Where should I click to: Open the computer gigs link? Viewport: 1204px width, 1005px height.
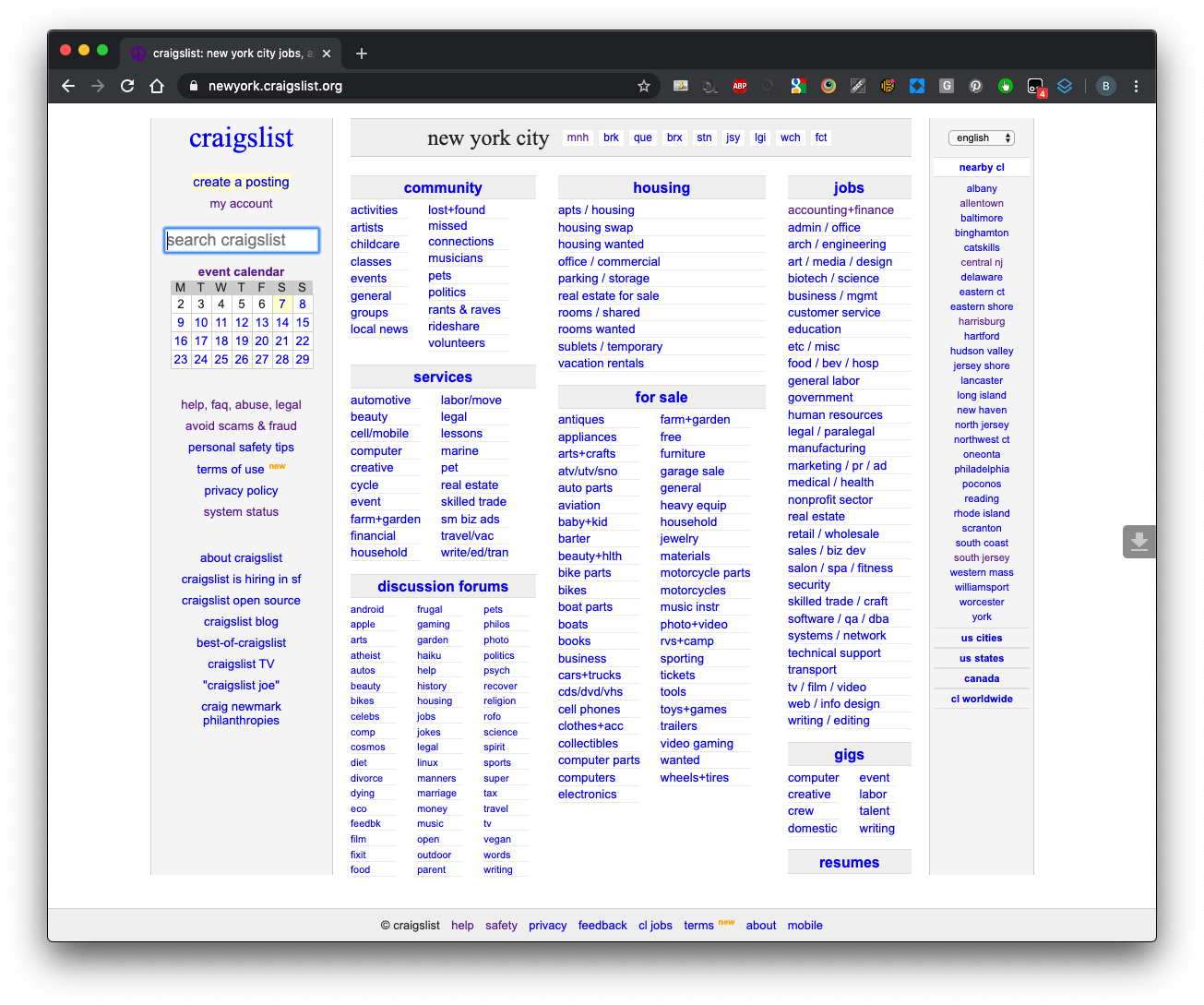point(814,778)
